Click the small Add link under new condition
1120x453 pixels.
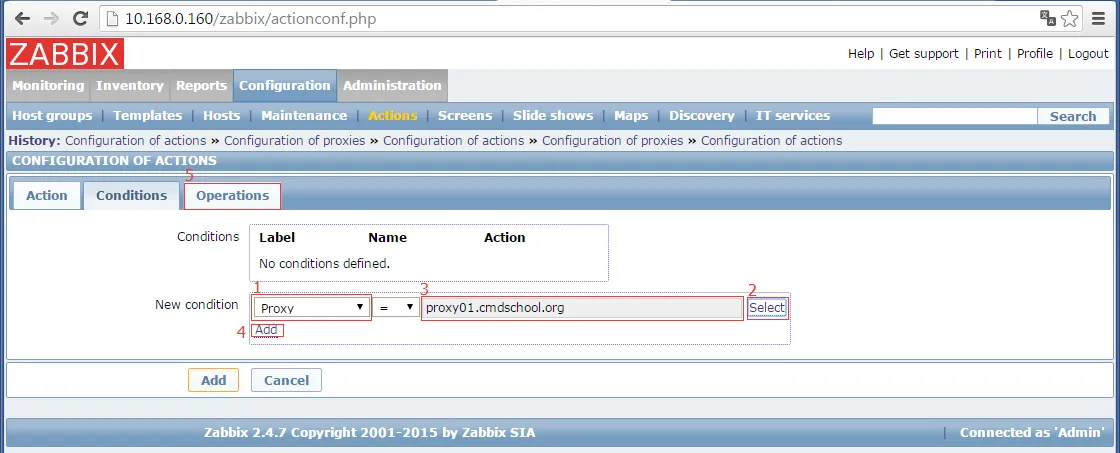[x=266, y=330]
